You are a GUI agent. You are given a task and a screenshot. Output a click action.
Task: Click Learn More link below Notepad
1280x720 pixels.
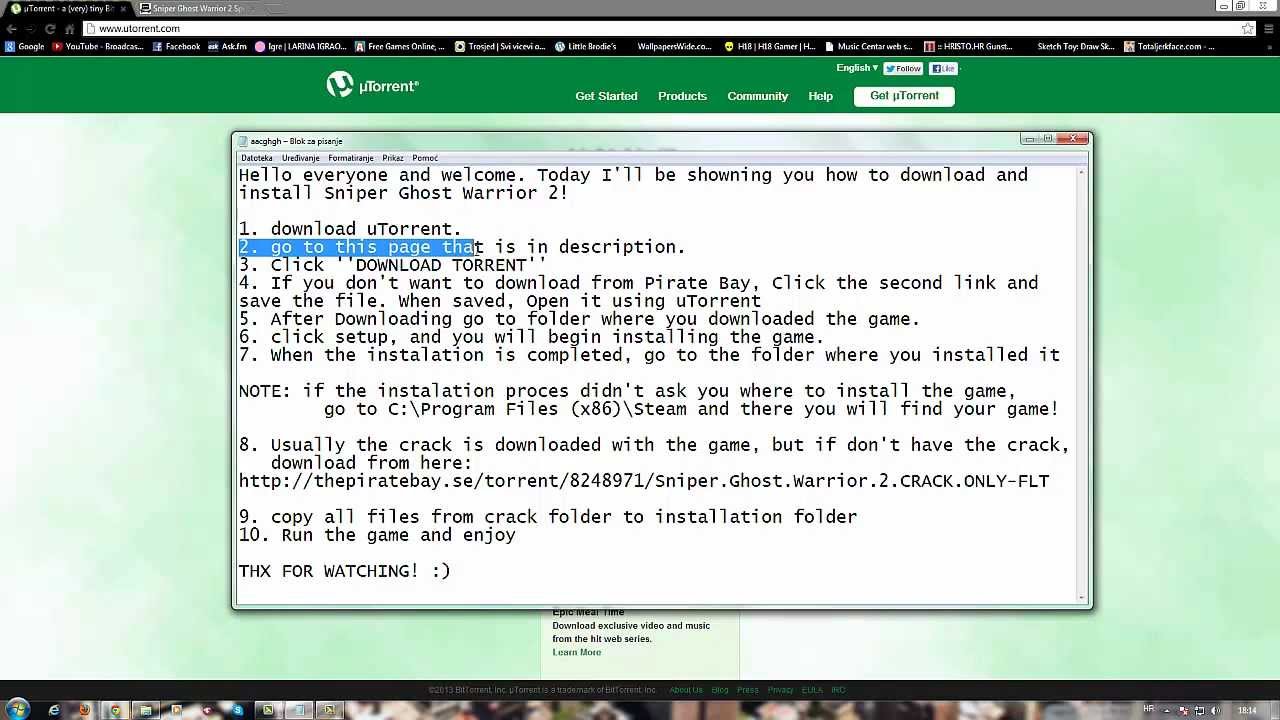[x=577, y=652]
